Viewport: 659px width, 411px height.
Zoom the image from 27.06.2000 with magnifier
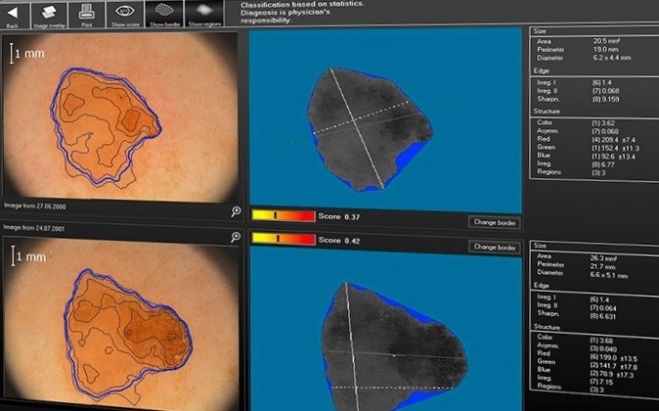(236, 211)
